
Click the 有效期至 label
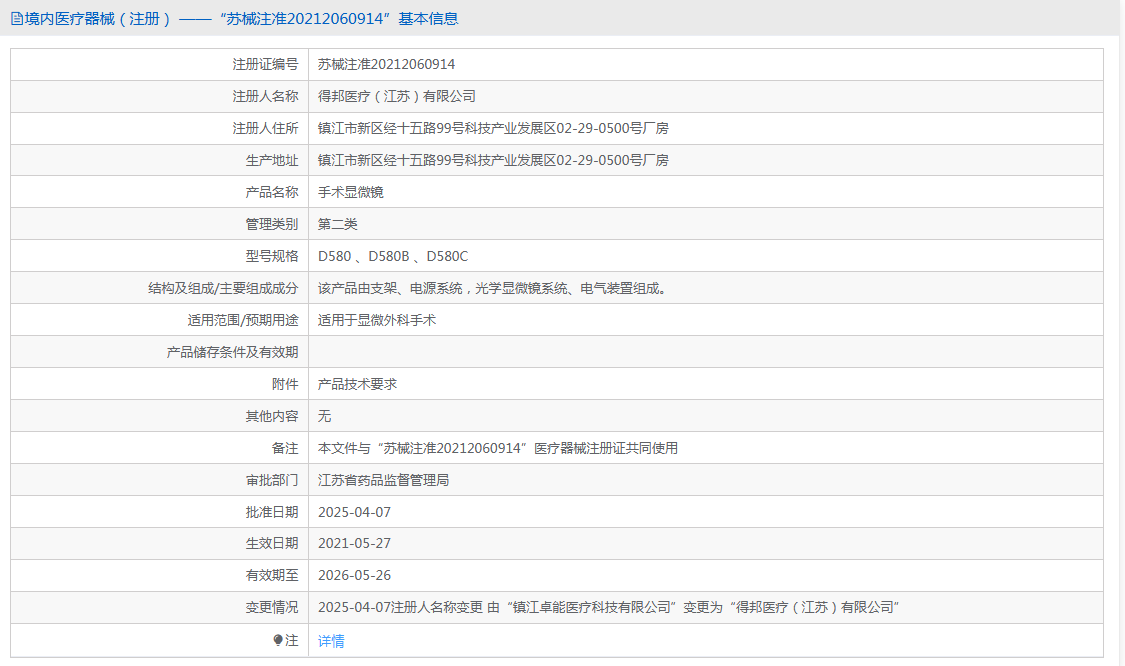(x=271, y=576)
